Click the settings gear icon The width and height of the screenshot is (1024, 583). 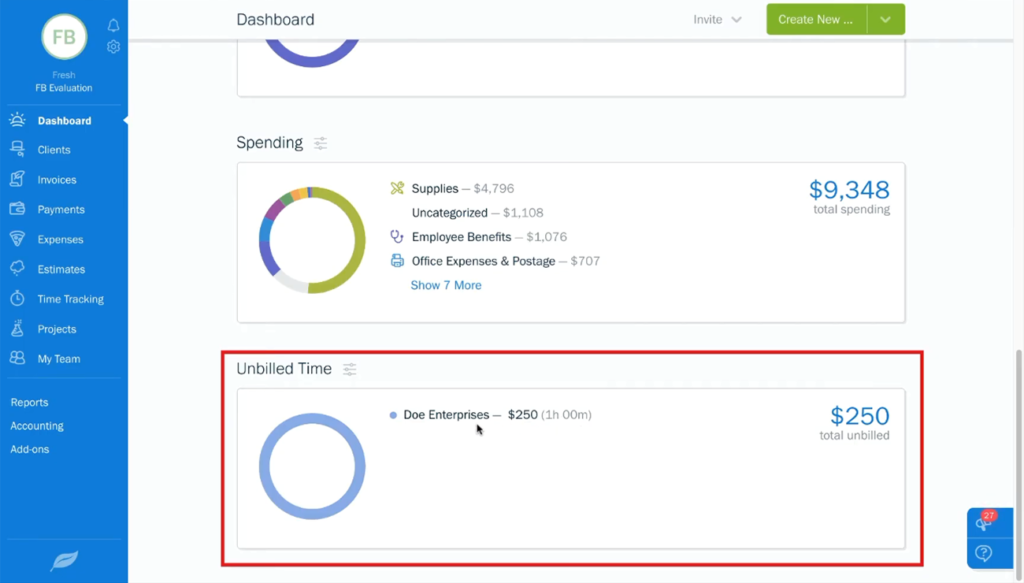[x=113, y=46]
